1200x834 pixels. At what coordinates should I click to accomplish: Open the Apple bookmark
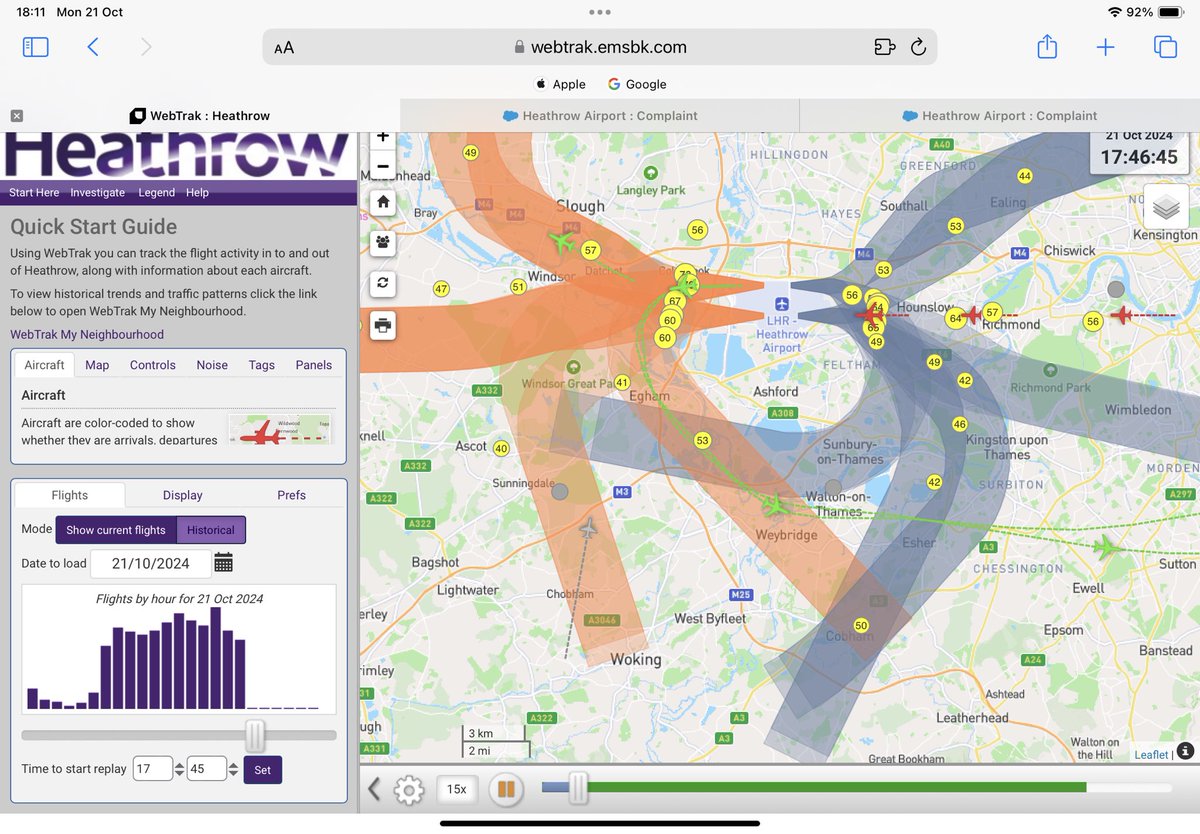[561, 85]
